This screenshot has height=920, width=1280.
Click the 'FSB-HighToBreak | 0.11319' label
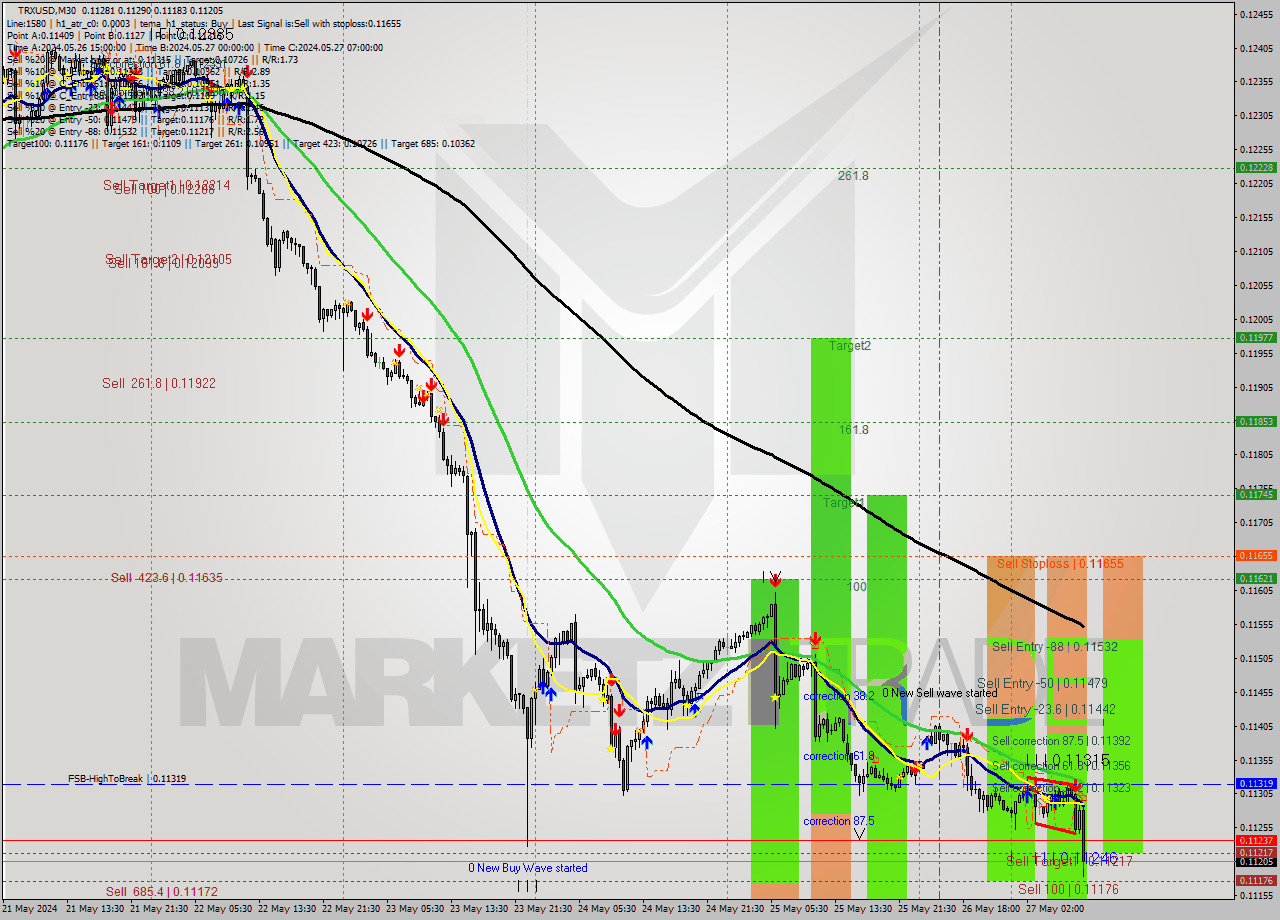click(127, 778)
